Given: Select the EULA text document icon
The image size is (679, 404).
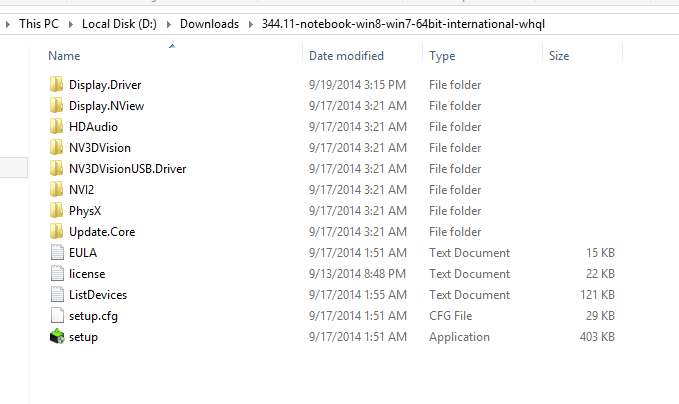Looking at the screenshot, I should (x=57, y=253).
